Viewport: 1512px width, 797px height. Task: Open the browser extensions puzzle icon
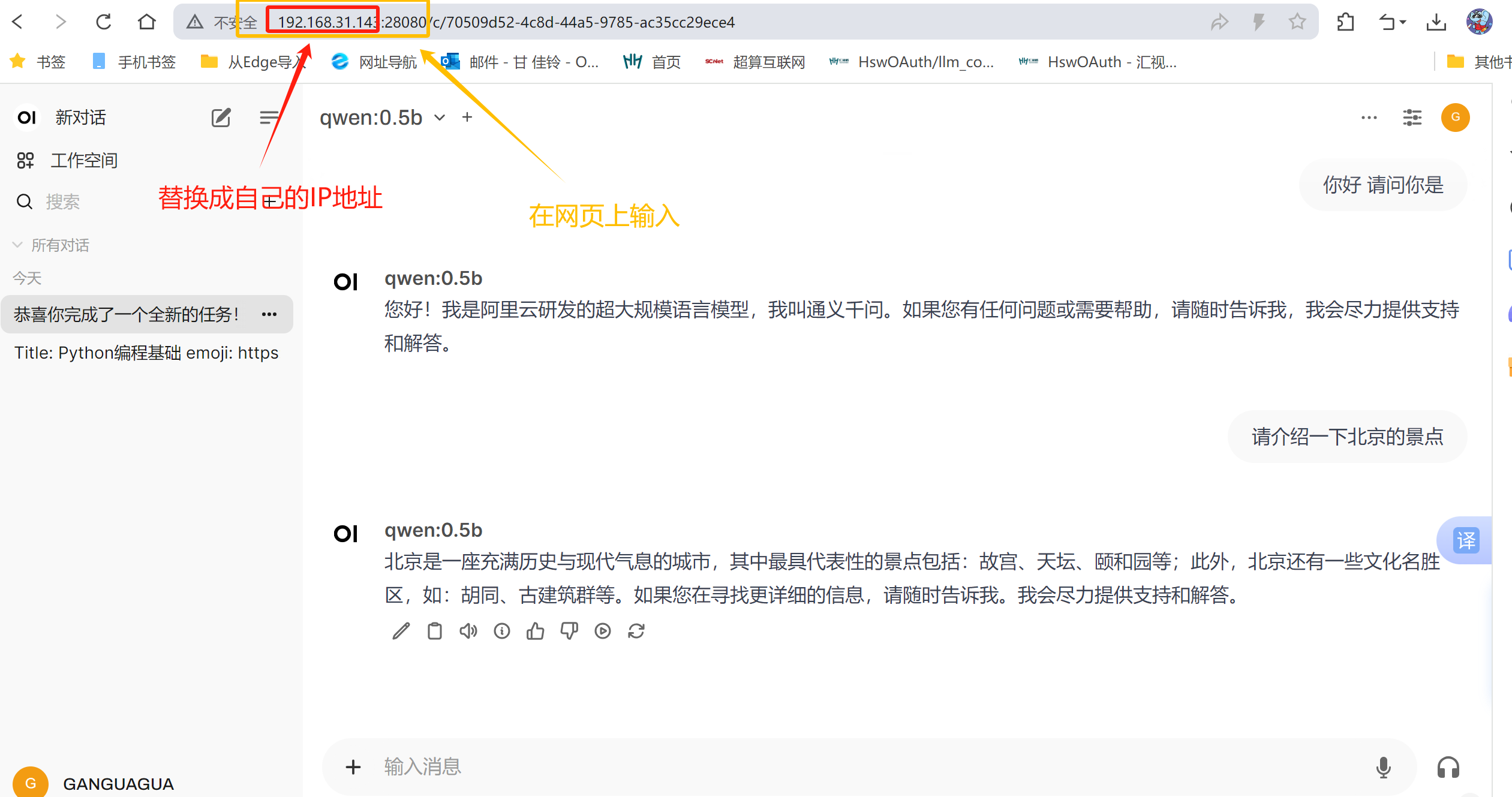(1345, 22)
